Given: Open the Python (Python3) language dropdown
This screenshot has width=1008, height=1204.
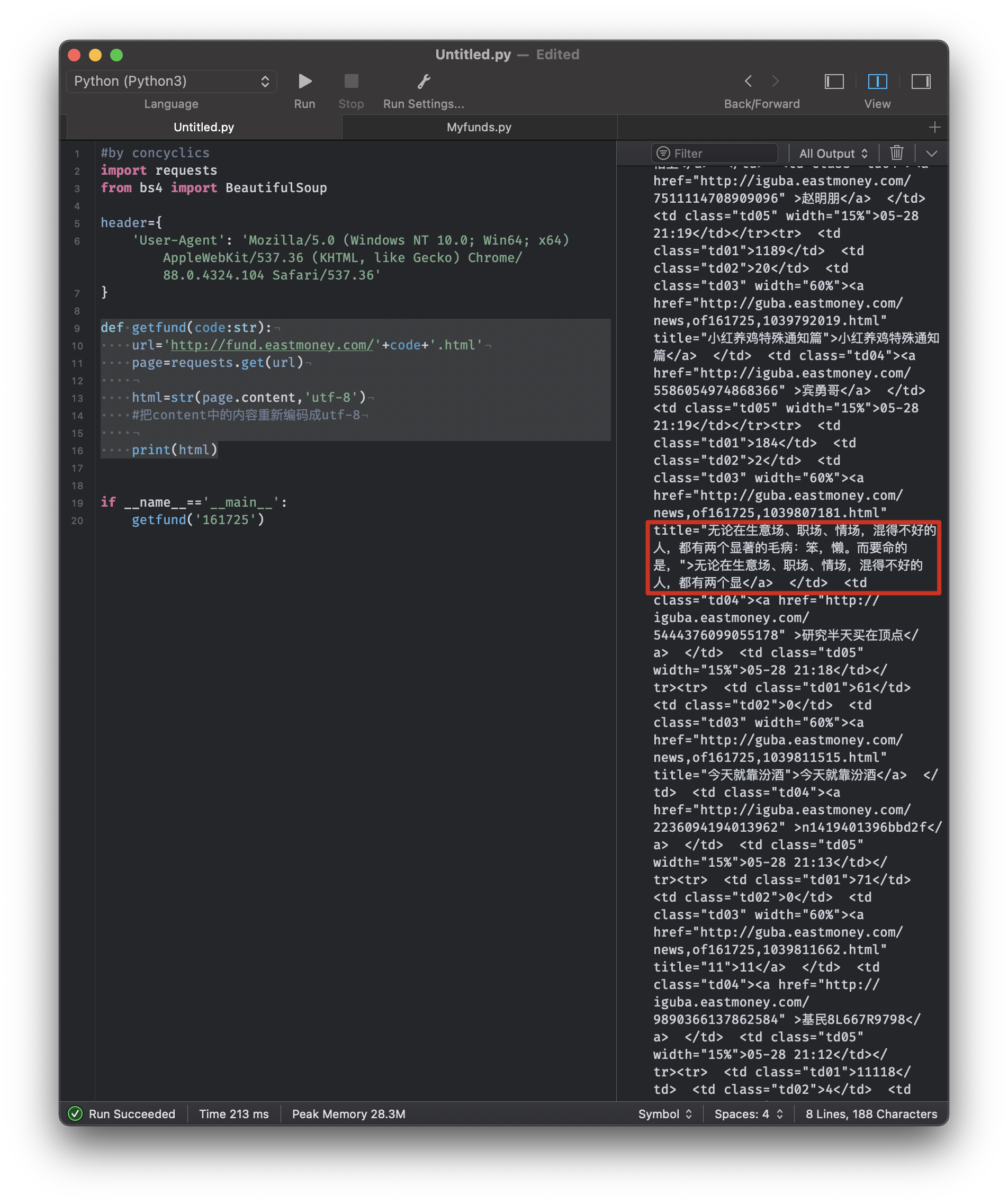Looking at the screenshot, I should 172,82.
